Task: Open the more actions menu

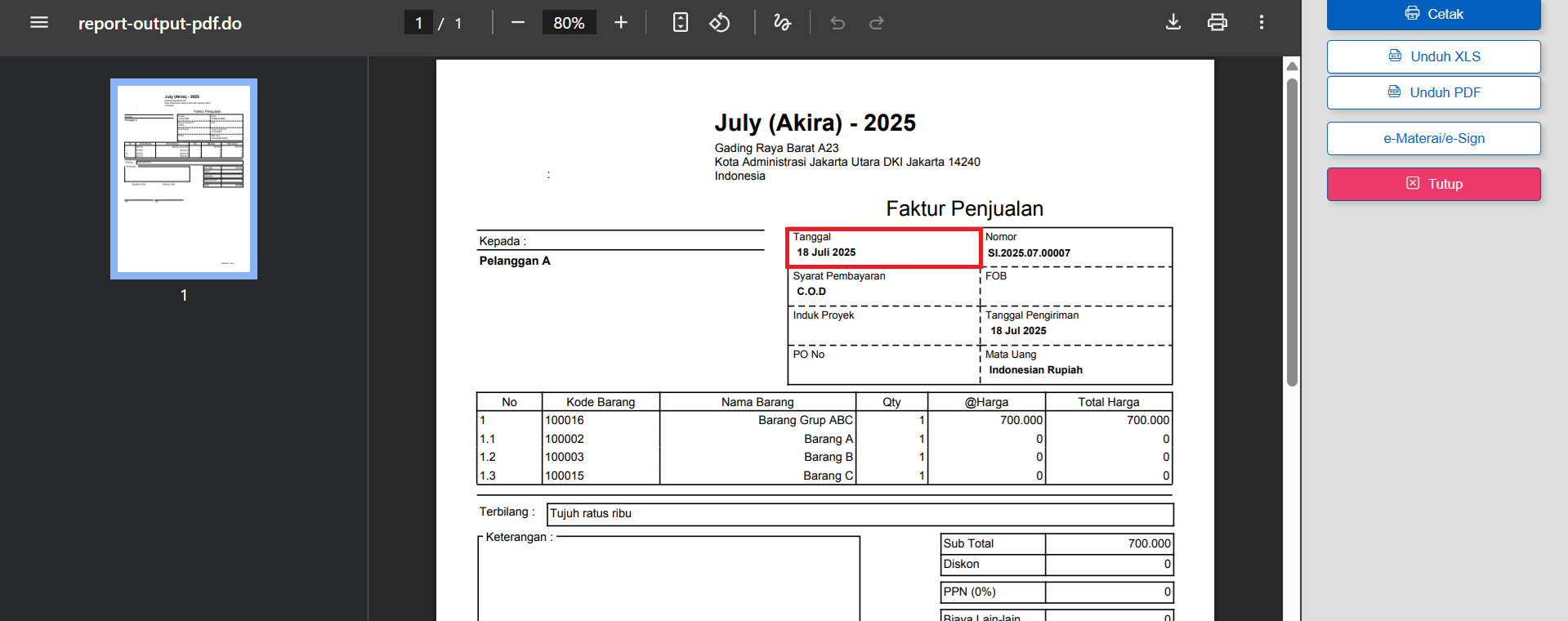Action: coord(1262,23)
